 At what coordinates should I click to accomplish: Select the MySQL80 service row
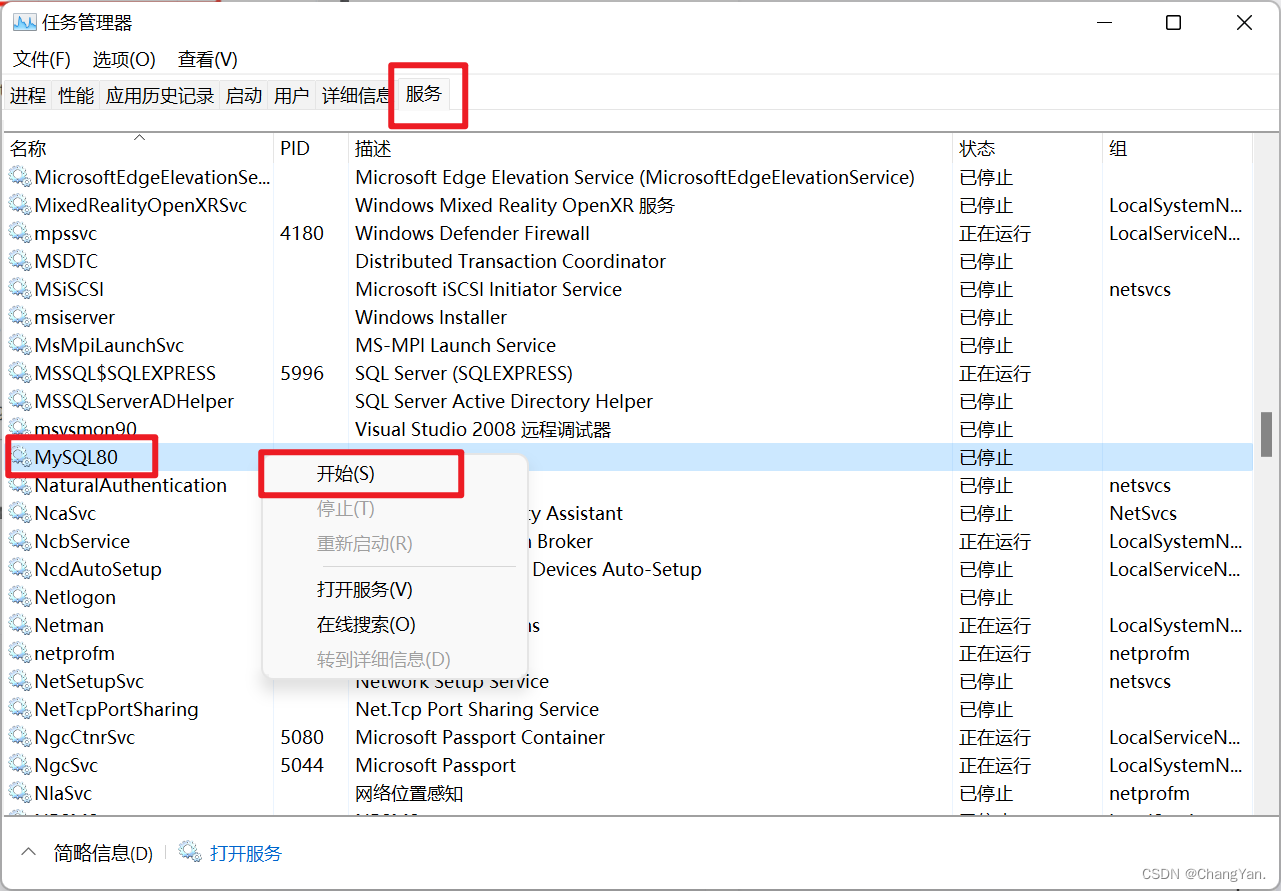[628, 458]
